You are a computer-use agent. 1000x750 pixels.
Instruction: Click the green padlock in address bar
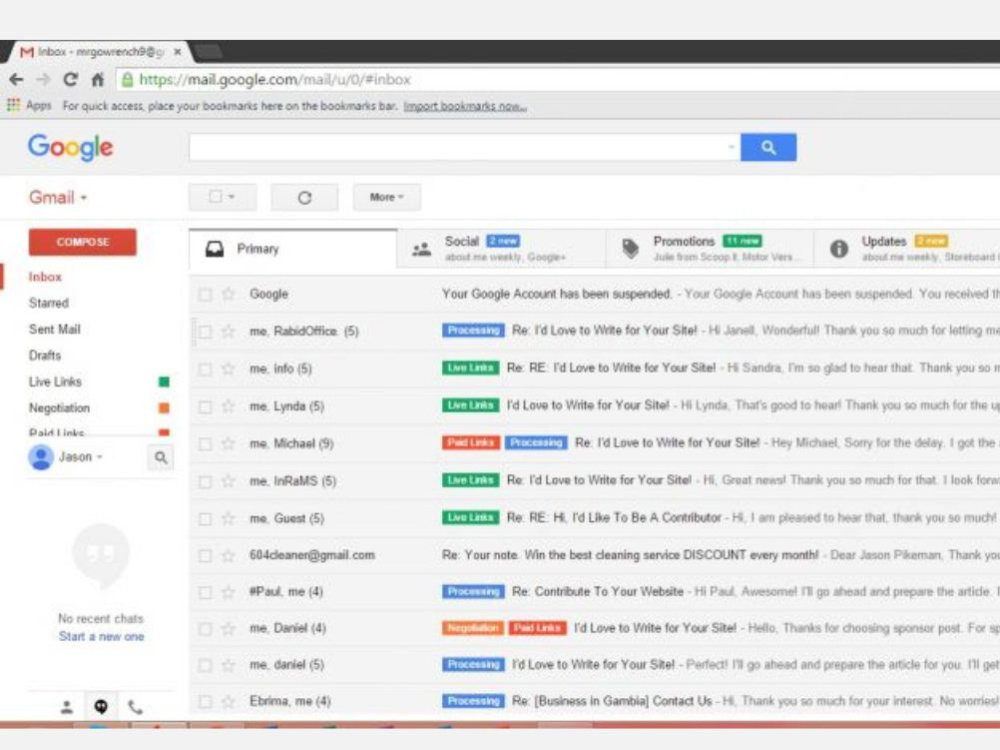pos(127,79)
